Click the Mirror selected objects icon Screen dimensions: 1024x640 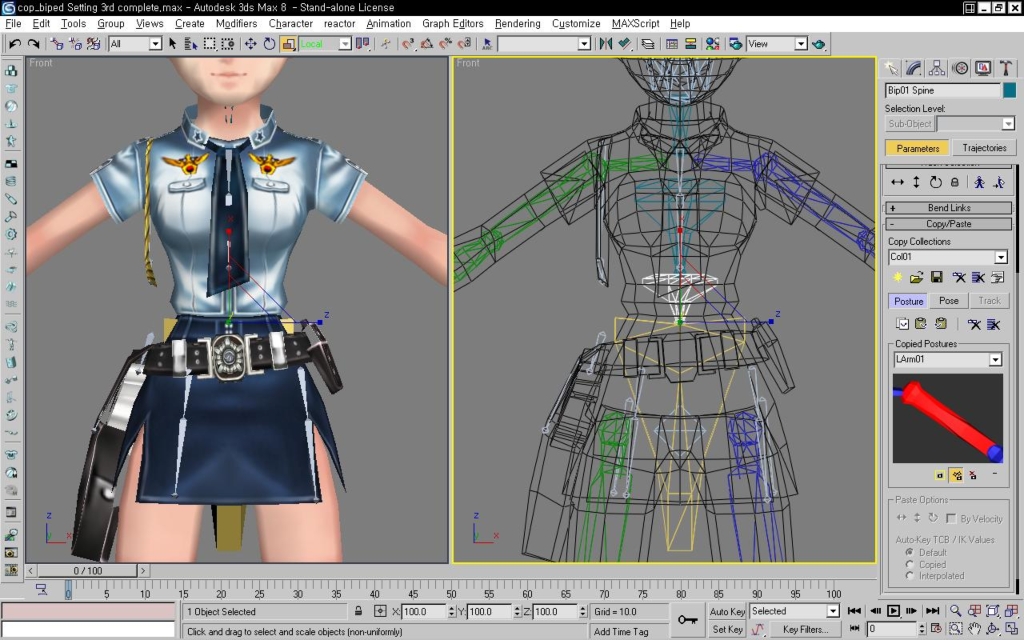click(x=605, y=44)
